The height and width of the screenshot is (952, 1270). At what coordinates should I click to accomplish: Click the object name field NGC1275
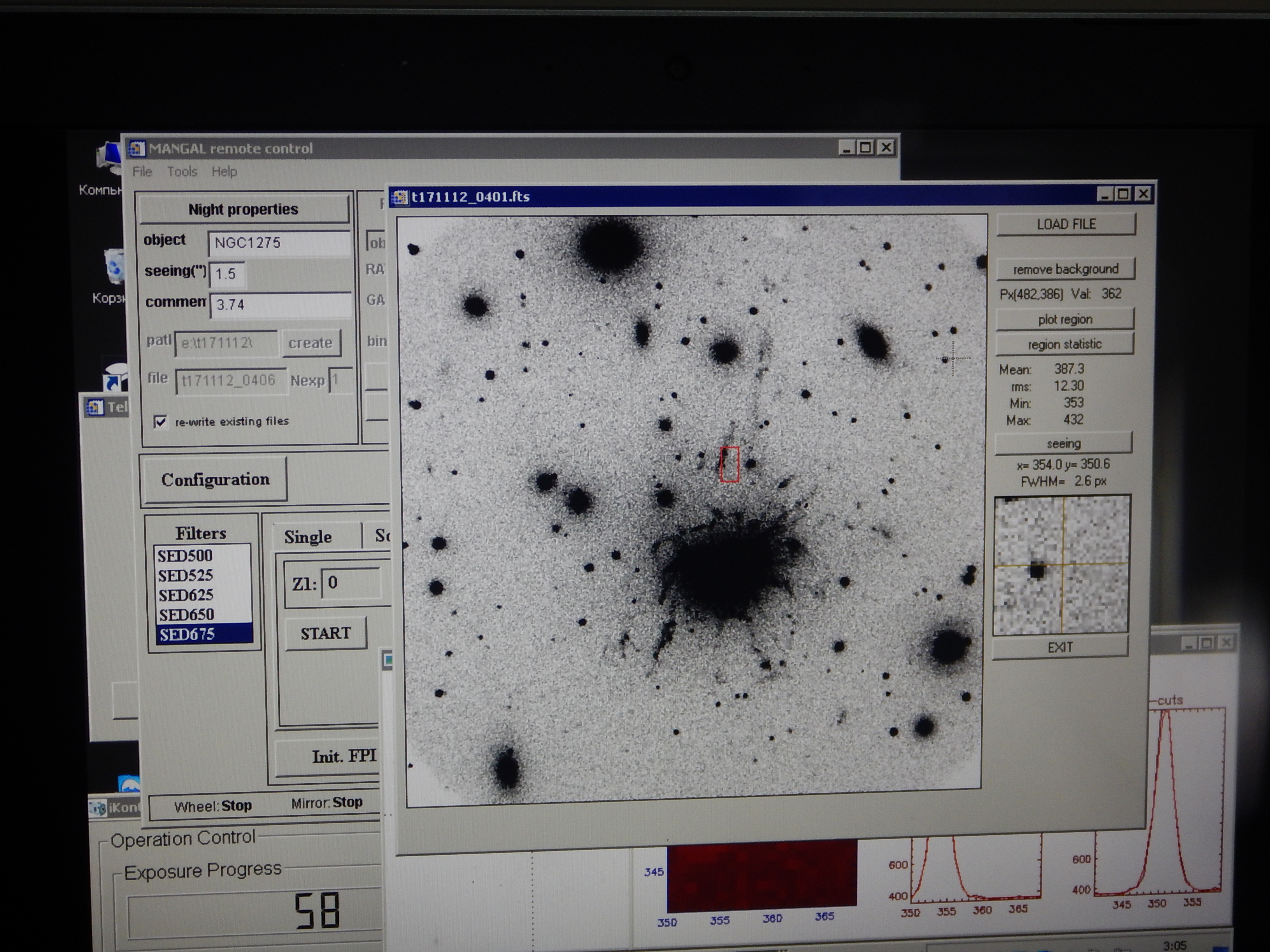pyautogui.click(x=279, y=243)
